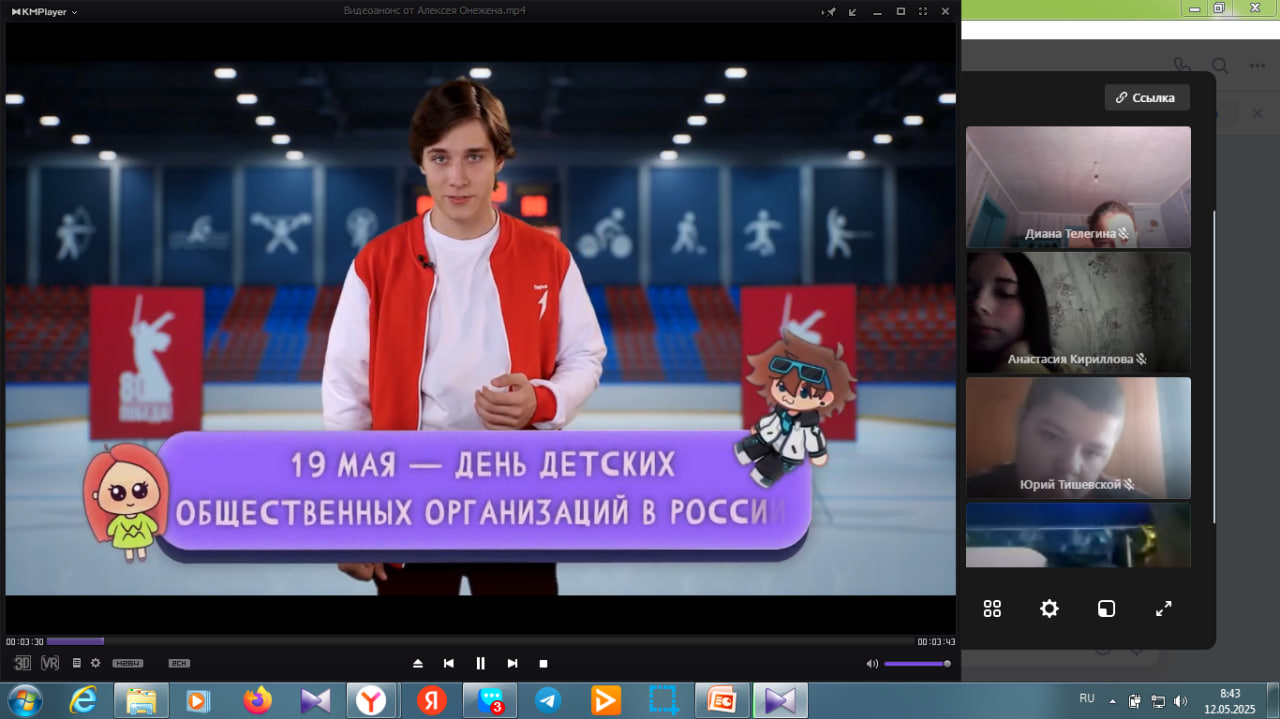Open the orange play-arrow taskbar app
The width and height of the screenshot is (1280, 719).
[x=606, y=700]
